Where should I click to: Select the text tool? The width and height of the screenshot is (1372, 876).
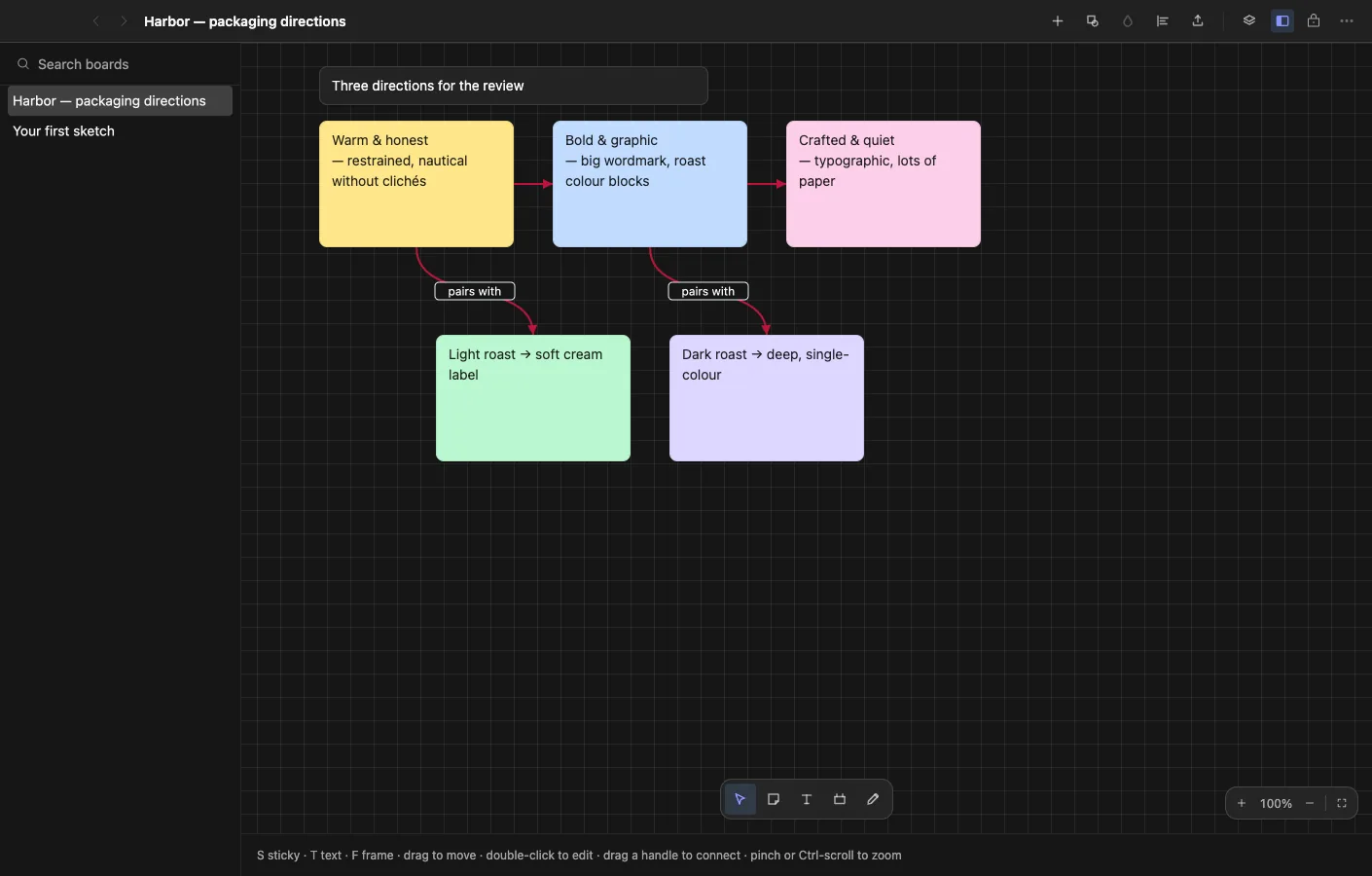coord(807,799)
